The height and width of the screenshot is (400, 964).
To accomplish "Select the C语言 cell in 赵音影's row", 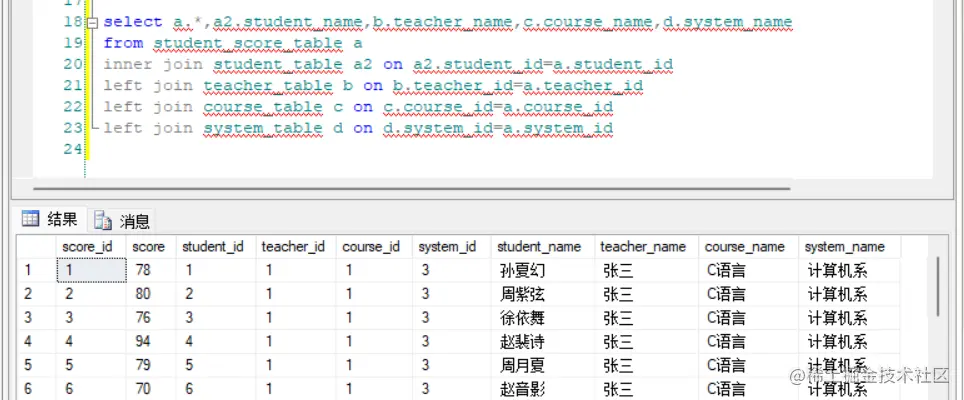I will 748,389.
